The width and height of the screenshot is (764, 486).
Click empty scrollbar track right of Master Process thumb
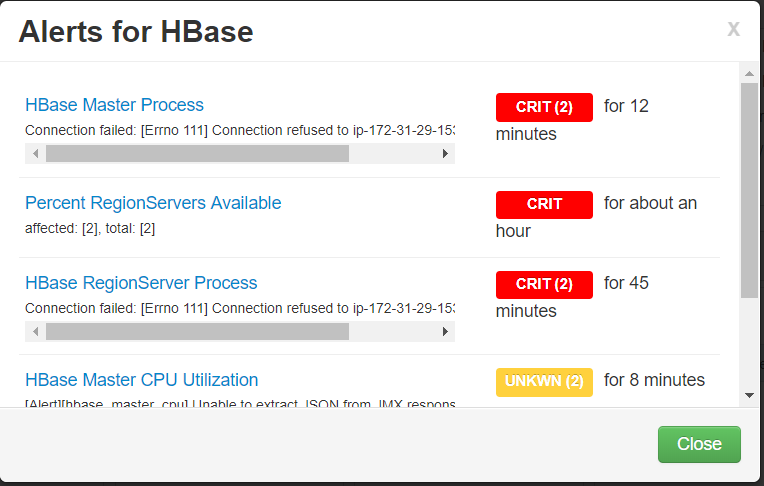click(x=392, y=154)
